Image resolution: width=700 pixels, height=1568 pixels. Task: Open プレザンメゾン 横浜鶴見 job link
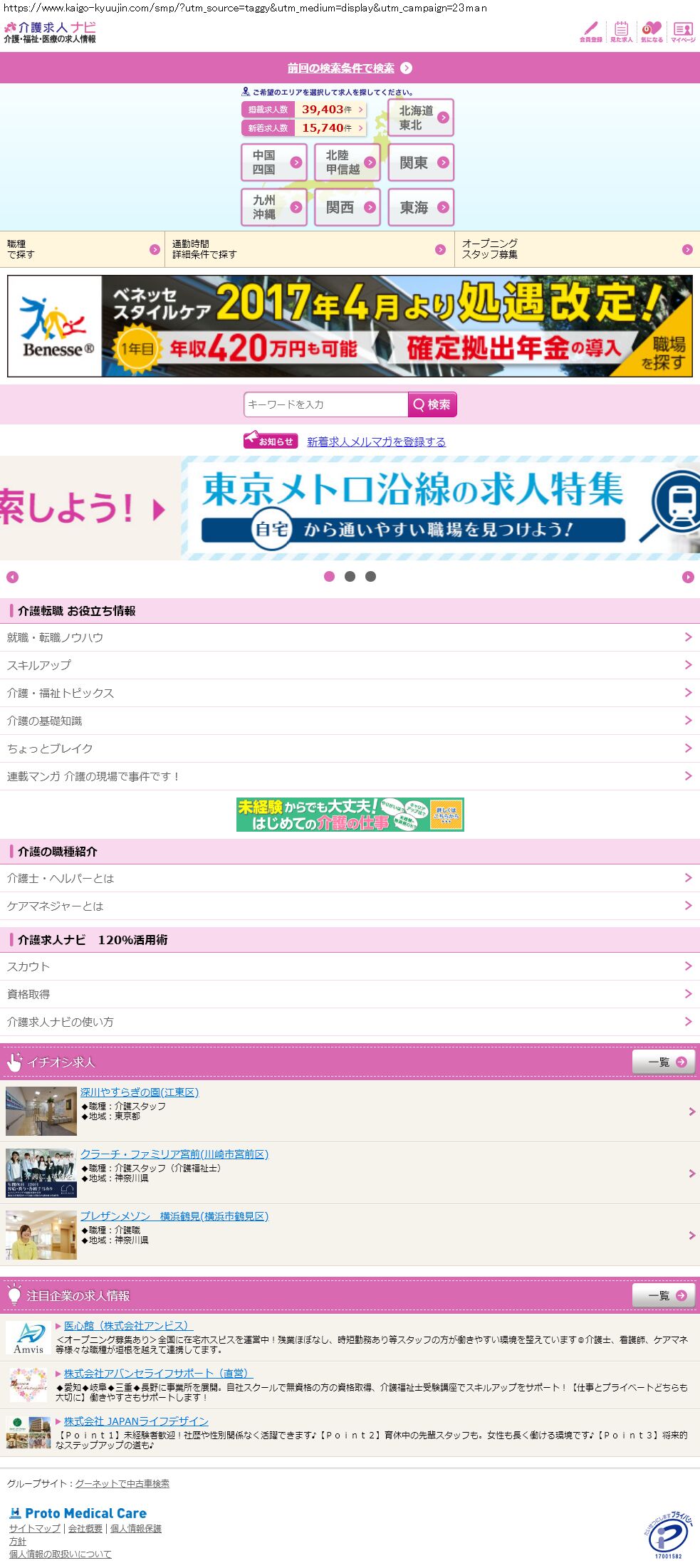tap(174, 1216)
